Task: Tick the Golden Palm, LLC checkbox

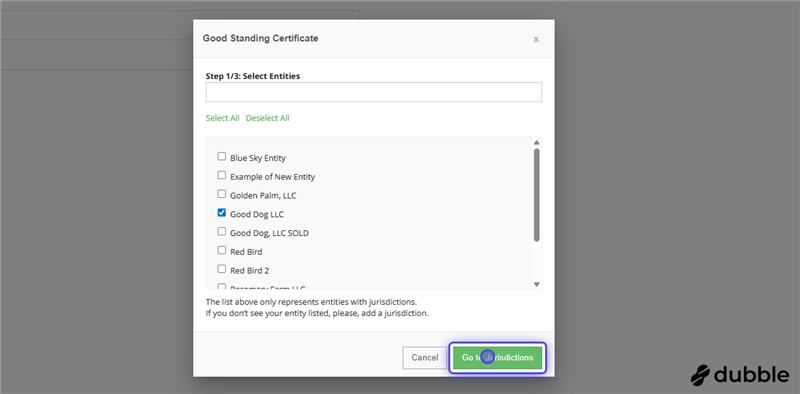Action: [x=221, y=194]
